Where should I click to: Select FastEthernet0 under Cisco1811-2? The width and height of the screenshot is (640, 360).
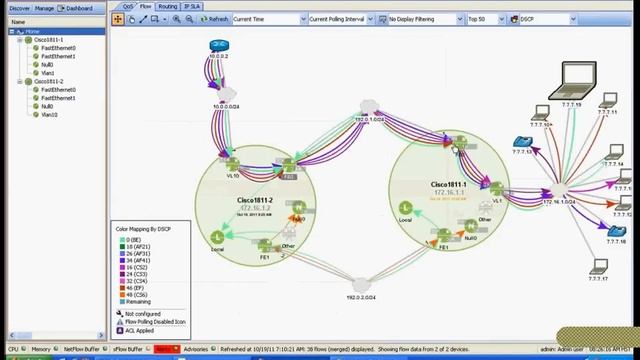58,90
